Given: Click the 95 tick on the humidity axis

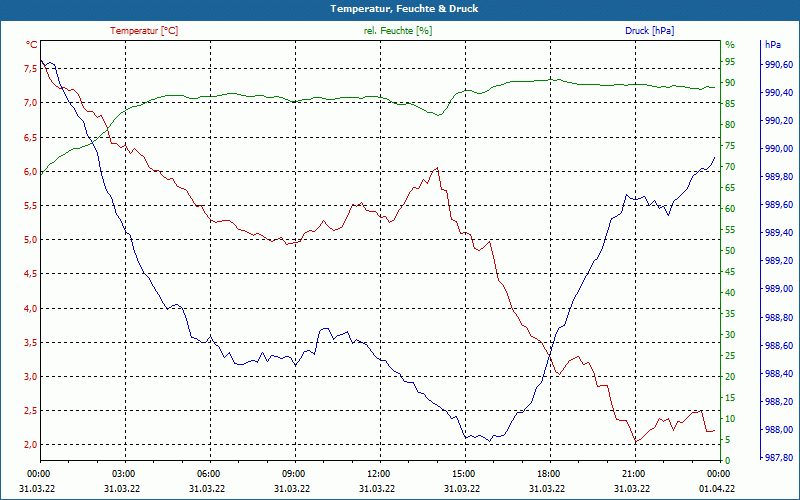Looking at the screenshot, I should coord(730,62).
